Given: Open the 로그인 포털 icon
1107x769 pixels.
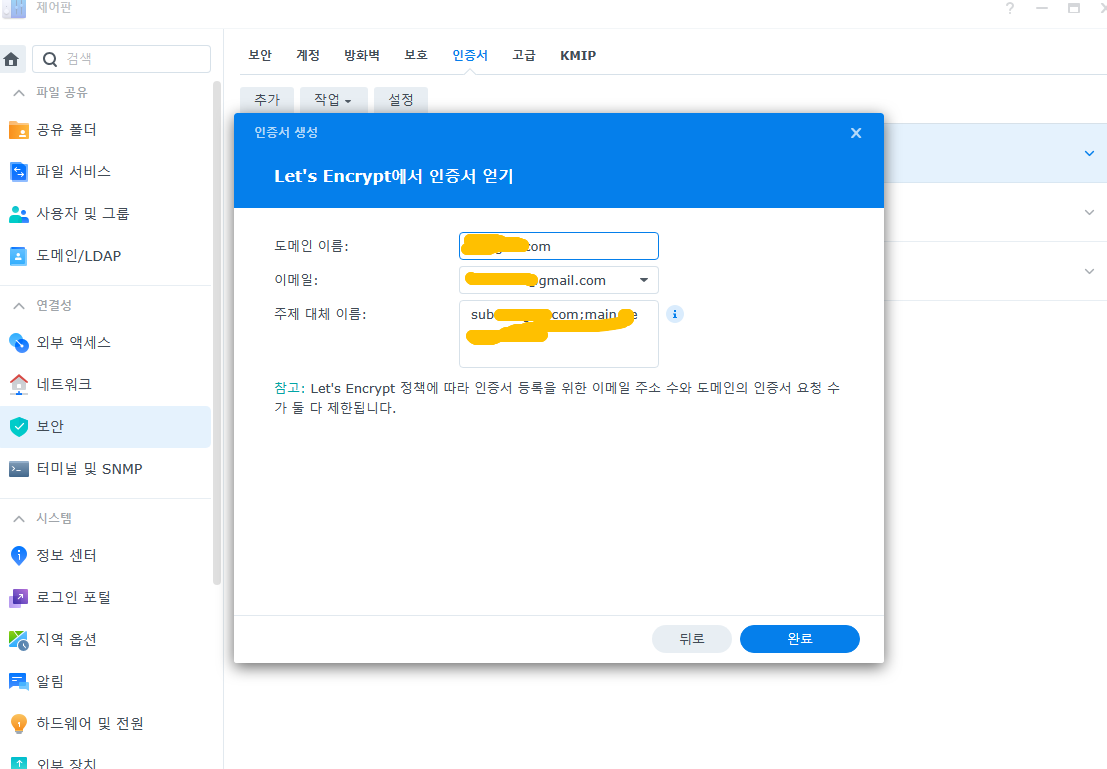Looking at the screenshot, I should click(18, 597).
